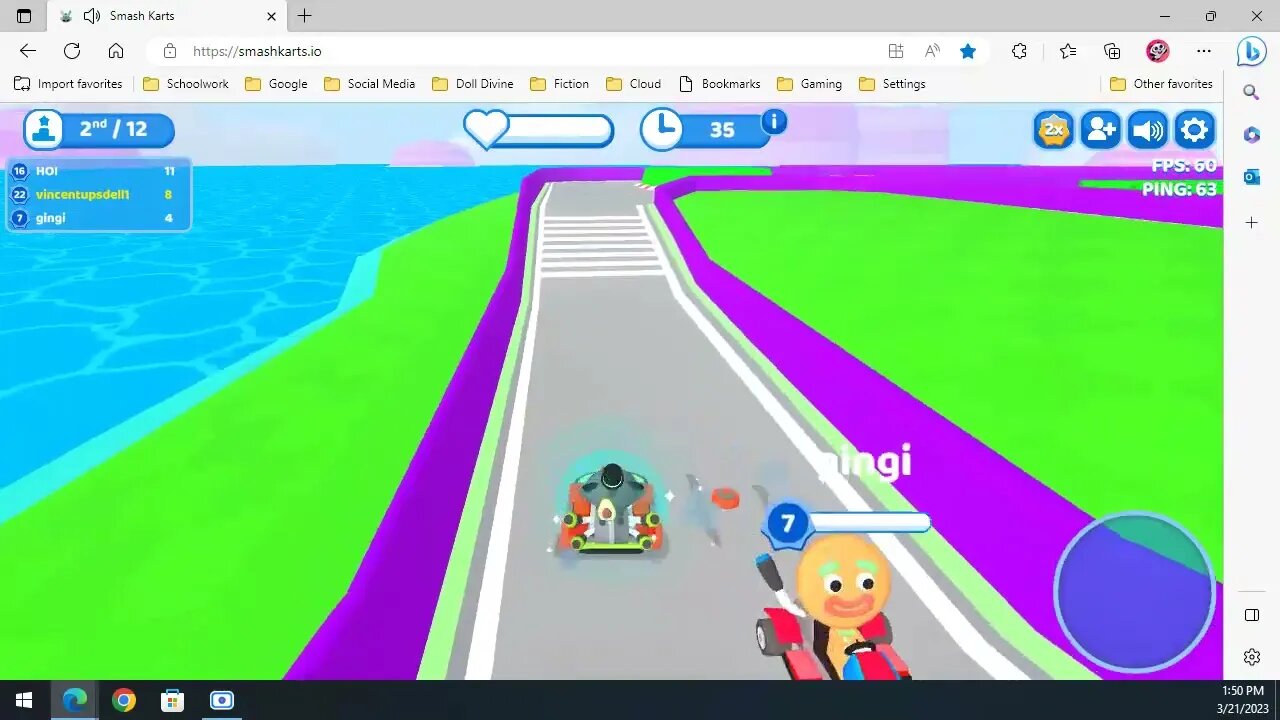Click the 2x bonus hexagon icon
1280x720 pixels.
1053,129
